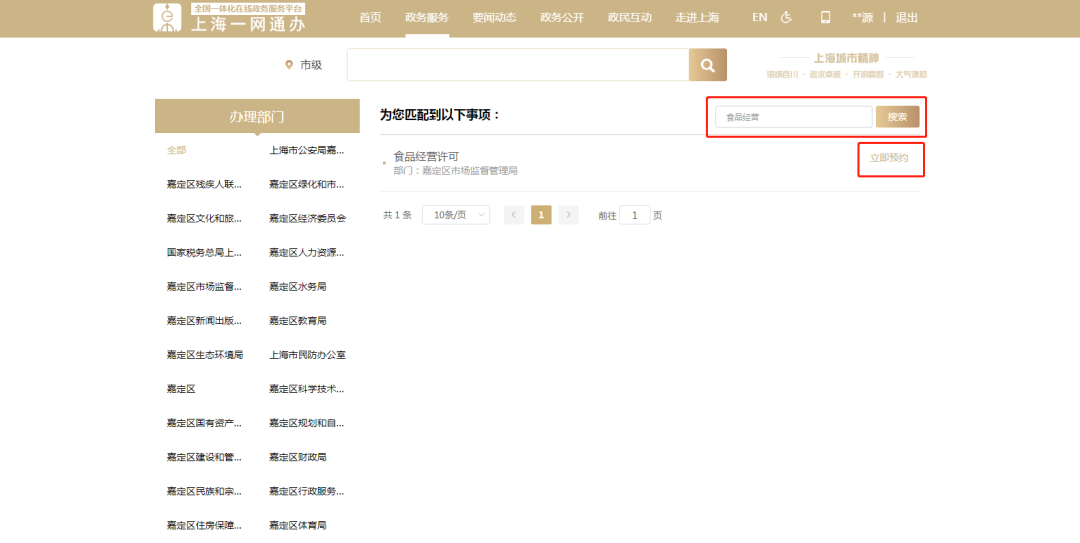Click the Shanghai 一网通办 logo
The width and height of the screenshot is (1080, 543).
tap(230, 18)
